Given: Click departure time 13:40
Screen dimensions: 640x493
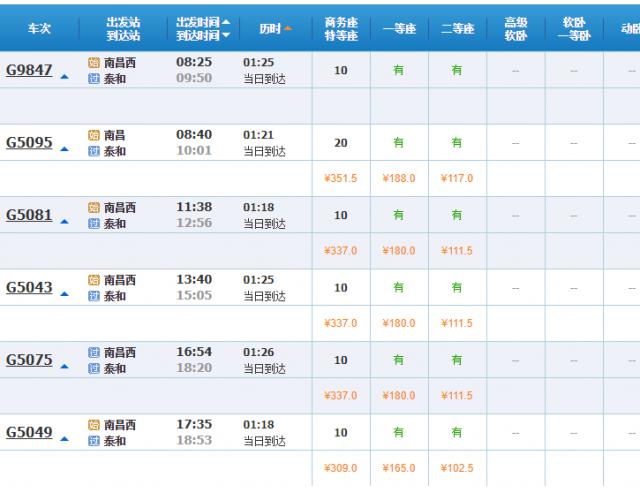Looking at the screenshot, I should (x=194, y=280).
